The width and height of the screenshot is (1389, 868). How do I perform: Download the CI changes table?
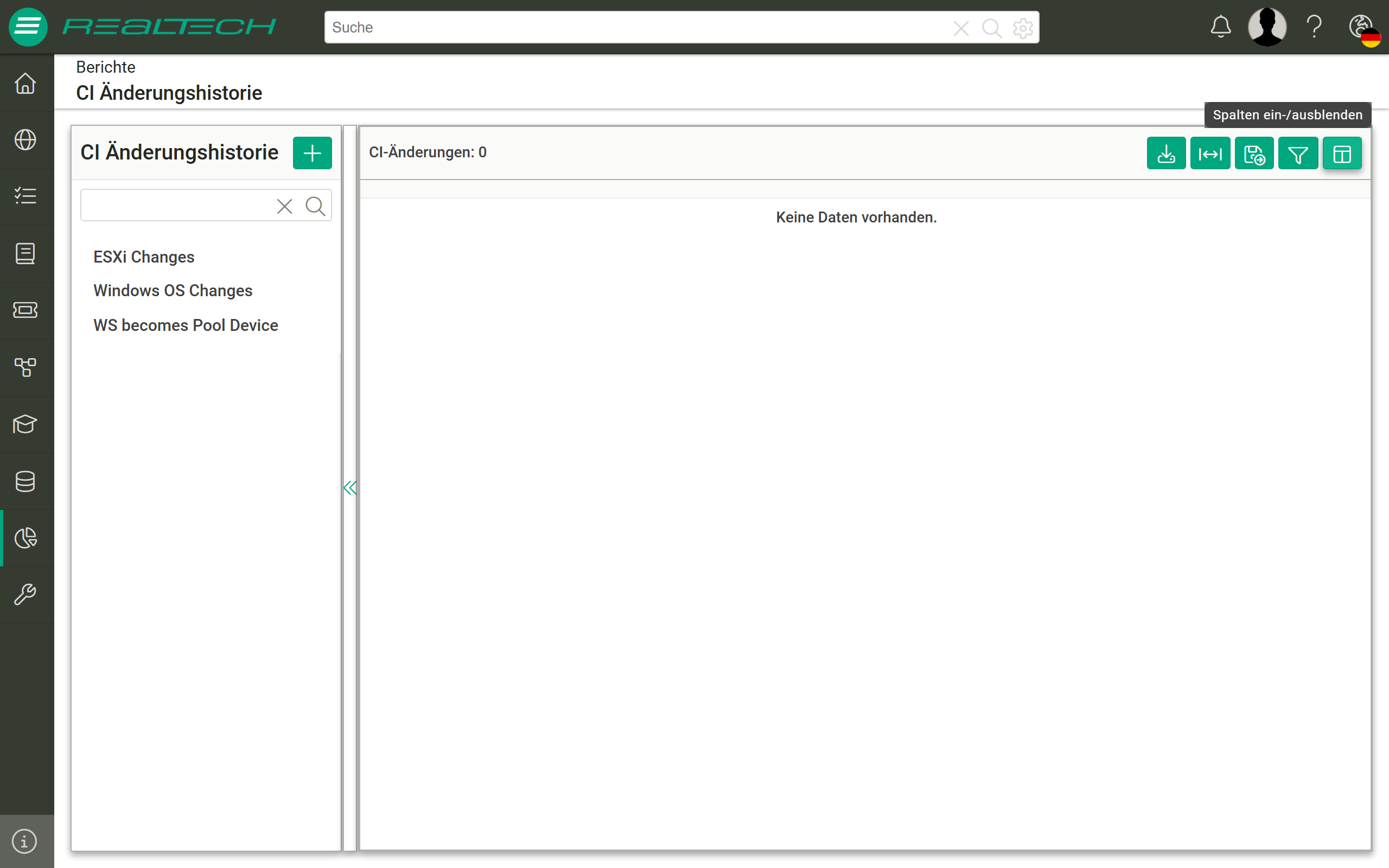1165,154
